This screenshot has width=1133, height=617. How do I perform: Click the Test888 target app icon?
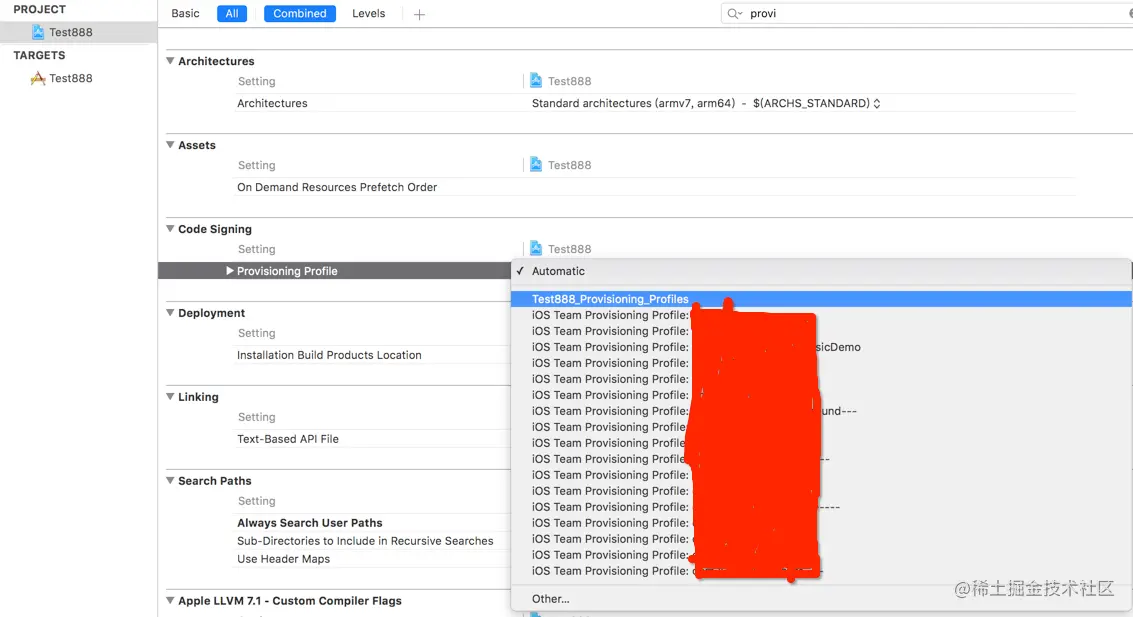click(38, 78)
